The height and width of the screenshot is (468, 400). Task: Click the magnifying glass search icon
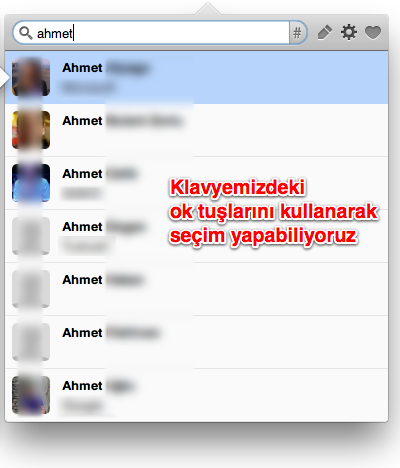click(x=26, y=33)
